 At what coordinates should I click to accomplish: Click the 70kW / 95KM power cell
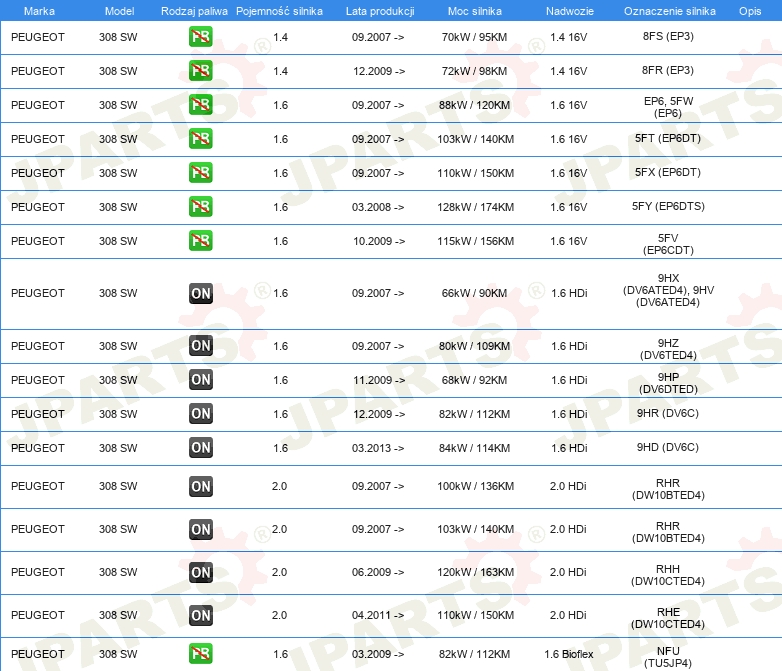click(474, 37)
